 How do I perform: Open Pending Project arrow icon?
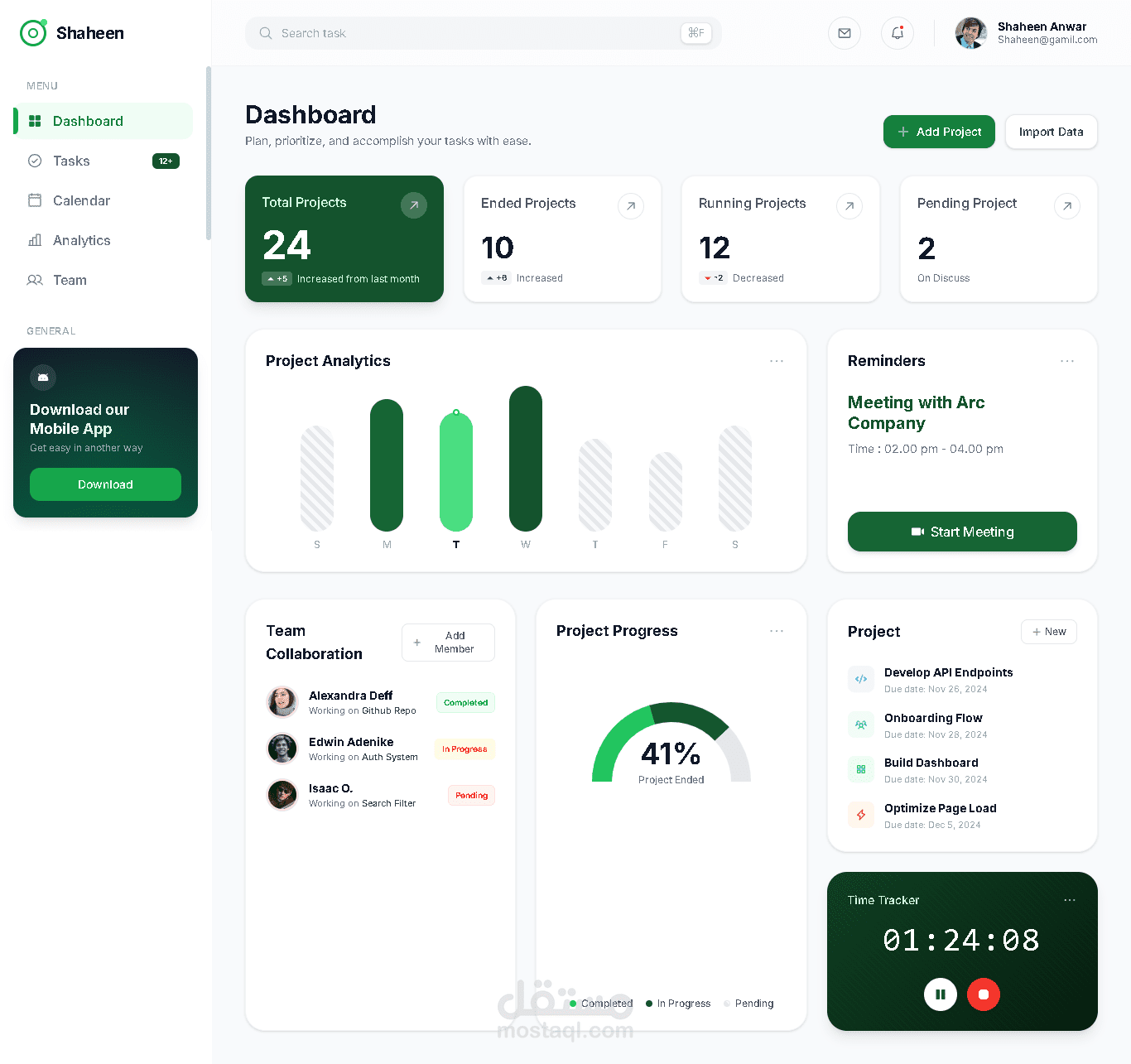(1067, 206)
